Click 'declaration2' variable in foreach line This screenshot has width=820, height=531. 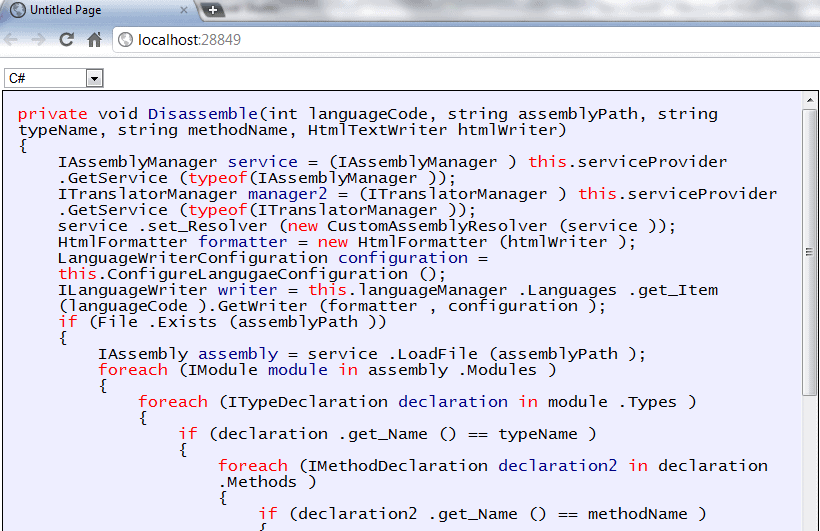(x=557, y=466)
